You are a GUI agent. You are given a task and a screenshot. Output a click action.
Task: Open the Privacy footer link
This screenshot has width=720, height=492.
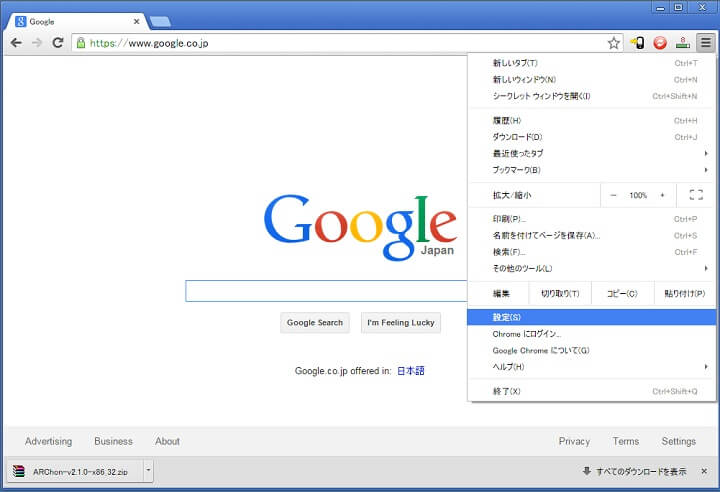pyautogui.click(x=574, y=441)
